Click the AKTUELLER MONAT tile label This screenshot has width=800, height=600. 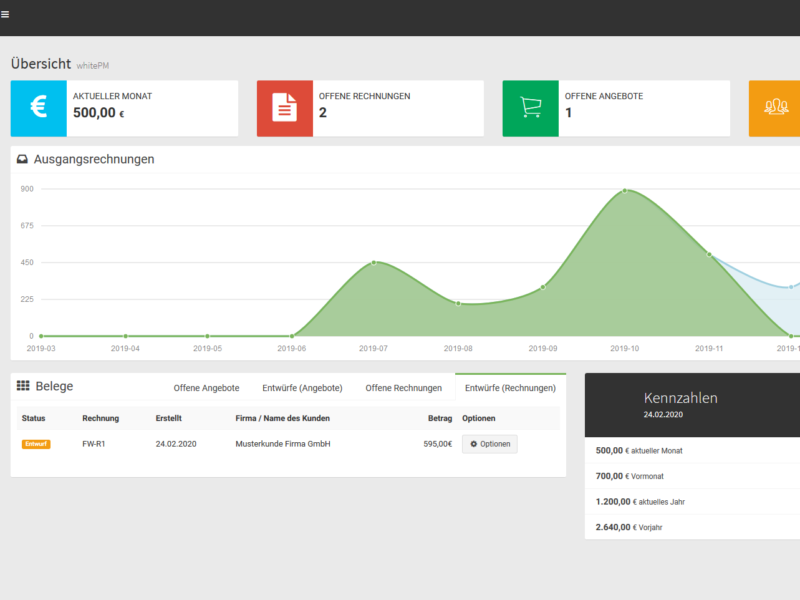(112, 96)
